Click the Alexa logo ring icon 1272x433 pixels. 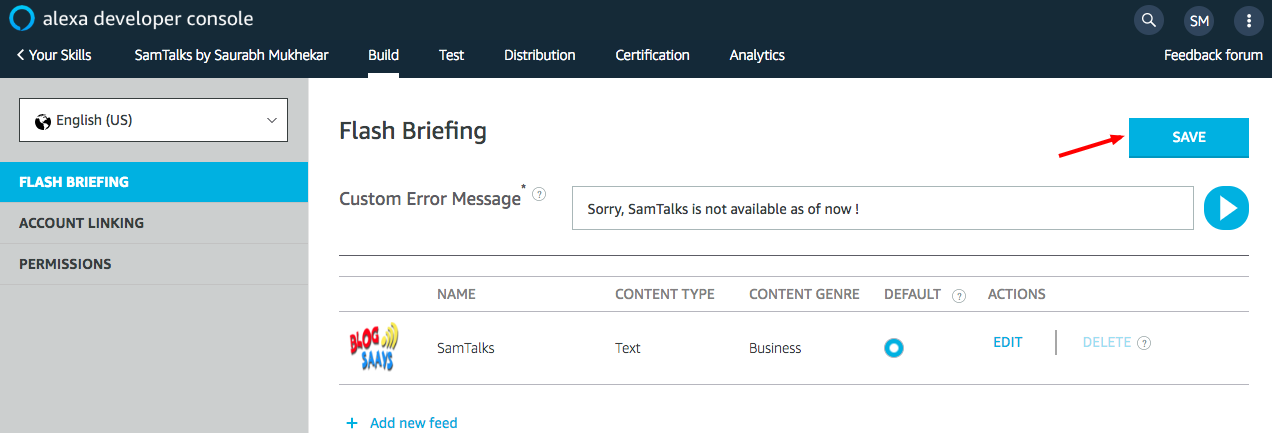(22, 18)
